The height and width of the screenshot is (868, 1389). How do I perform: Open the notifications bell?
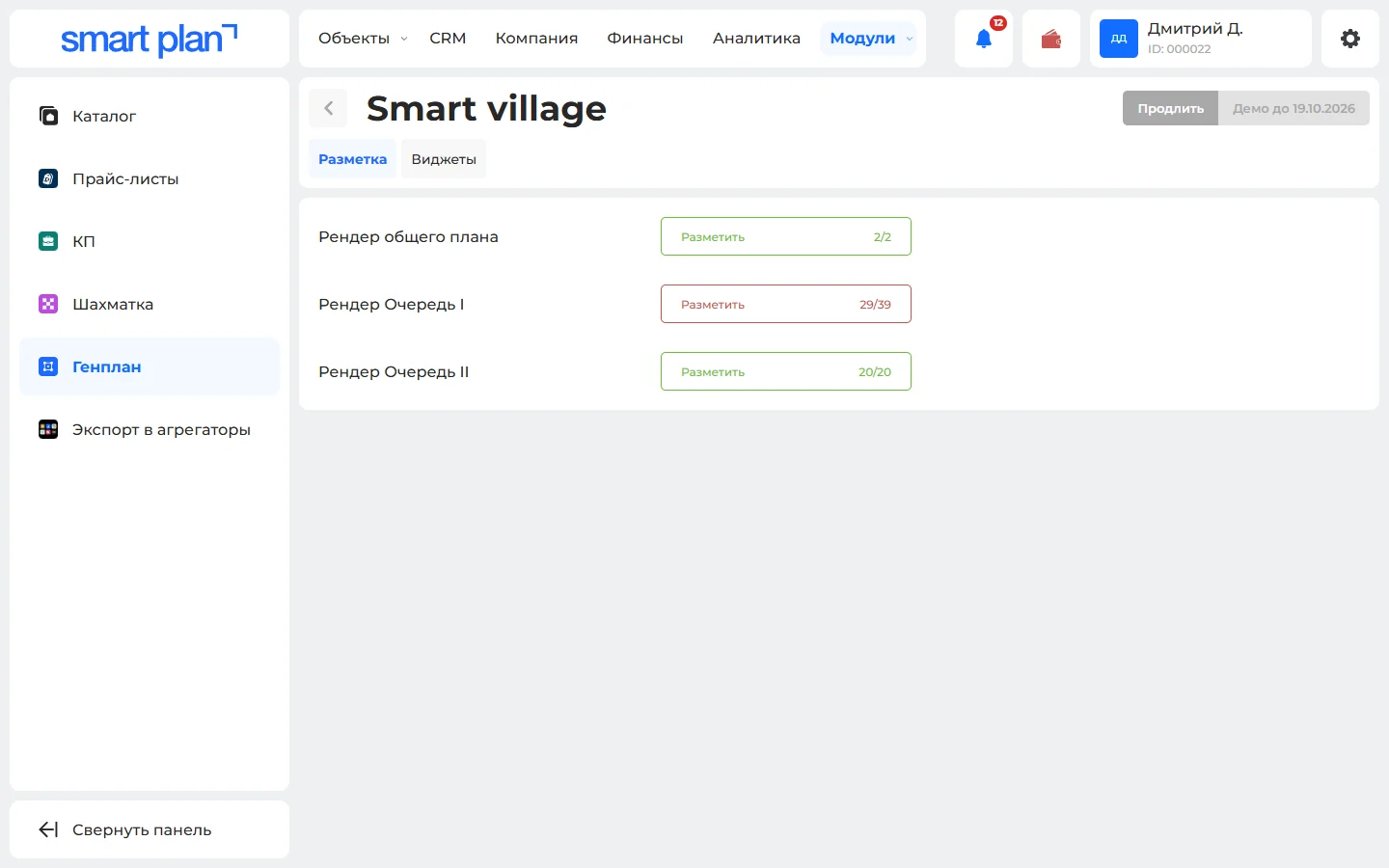(984, 39)
